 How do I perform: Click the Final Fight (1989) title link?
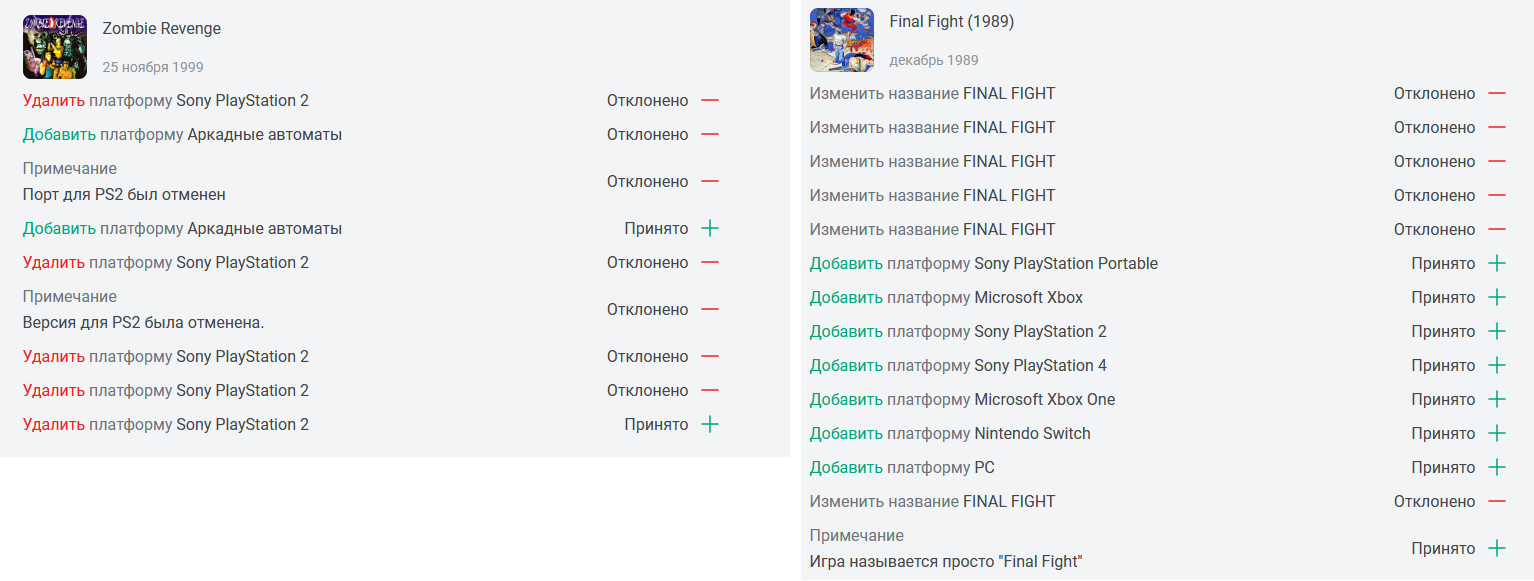tap(952, 21)
